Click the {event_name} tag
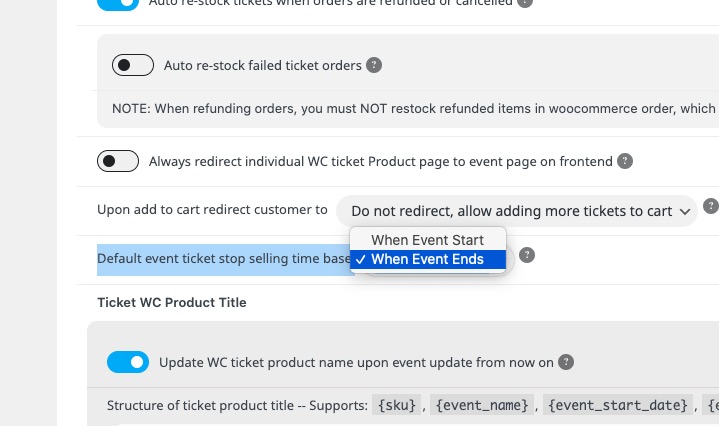The height and width of the screenshot is (426, 719). (482, 405)
